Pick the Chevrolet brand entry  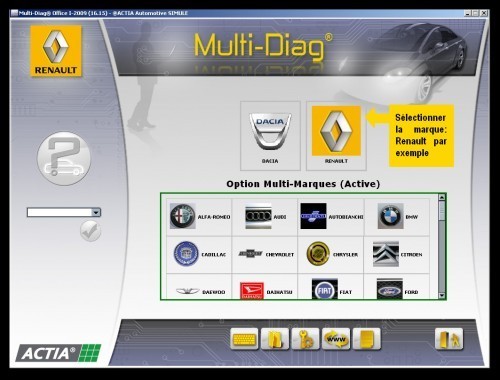[265, 255]
